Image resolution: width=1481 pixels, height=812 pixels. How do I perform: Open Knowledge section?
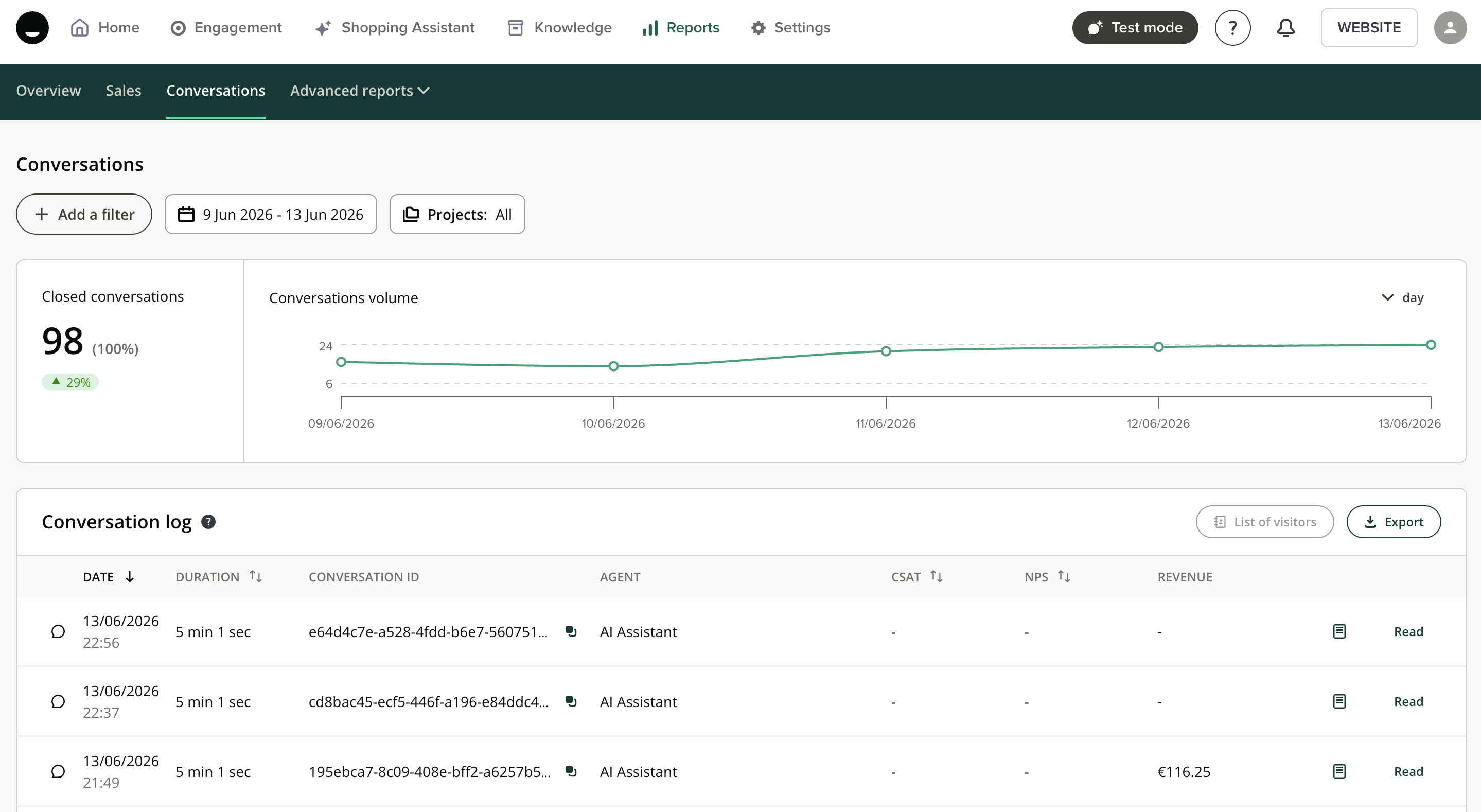[559, 28]
